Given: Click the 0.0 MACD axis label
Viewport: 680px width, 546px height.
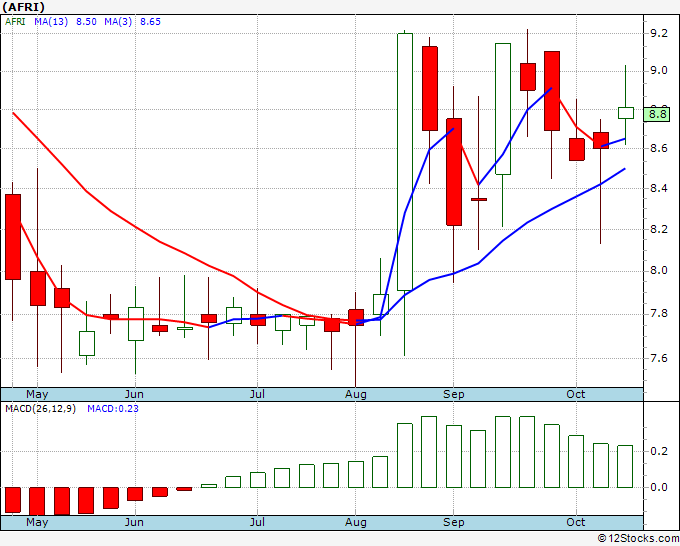Looking at the screenshot, I should coord(659,487).
